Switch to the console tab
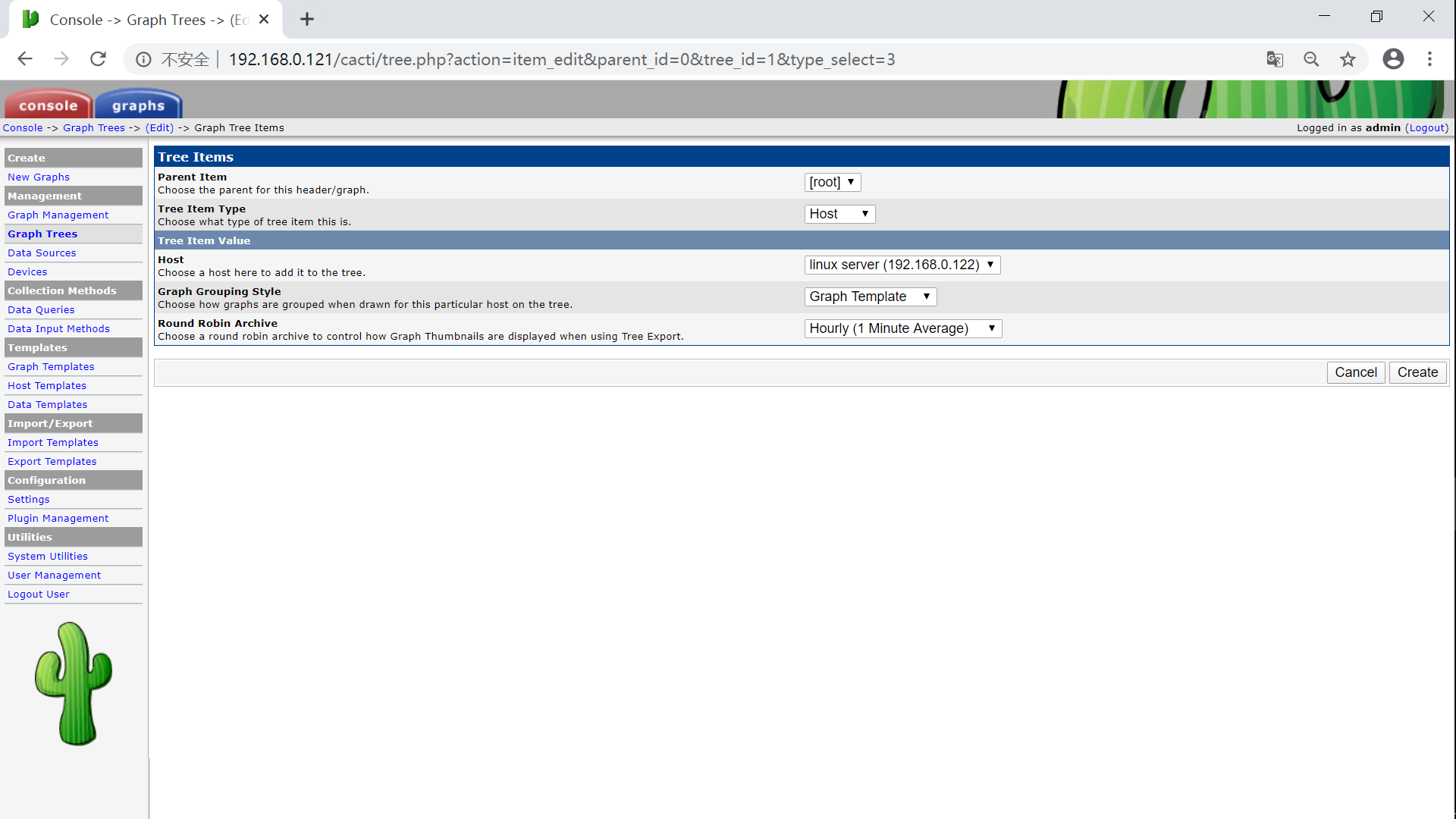 49,105
